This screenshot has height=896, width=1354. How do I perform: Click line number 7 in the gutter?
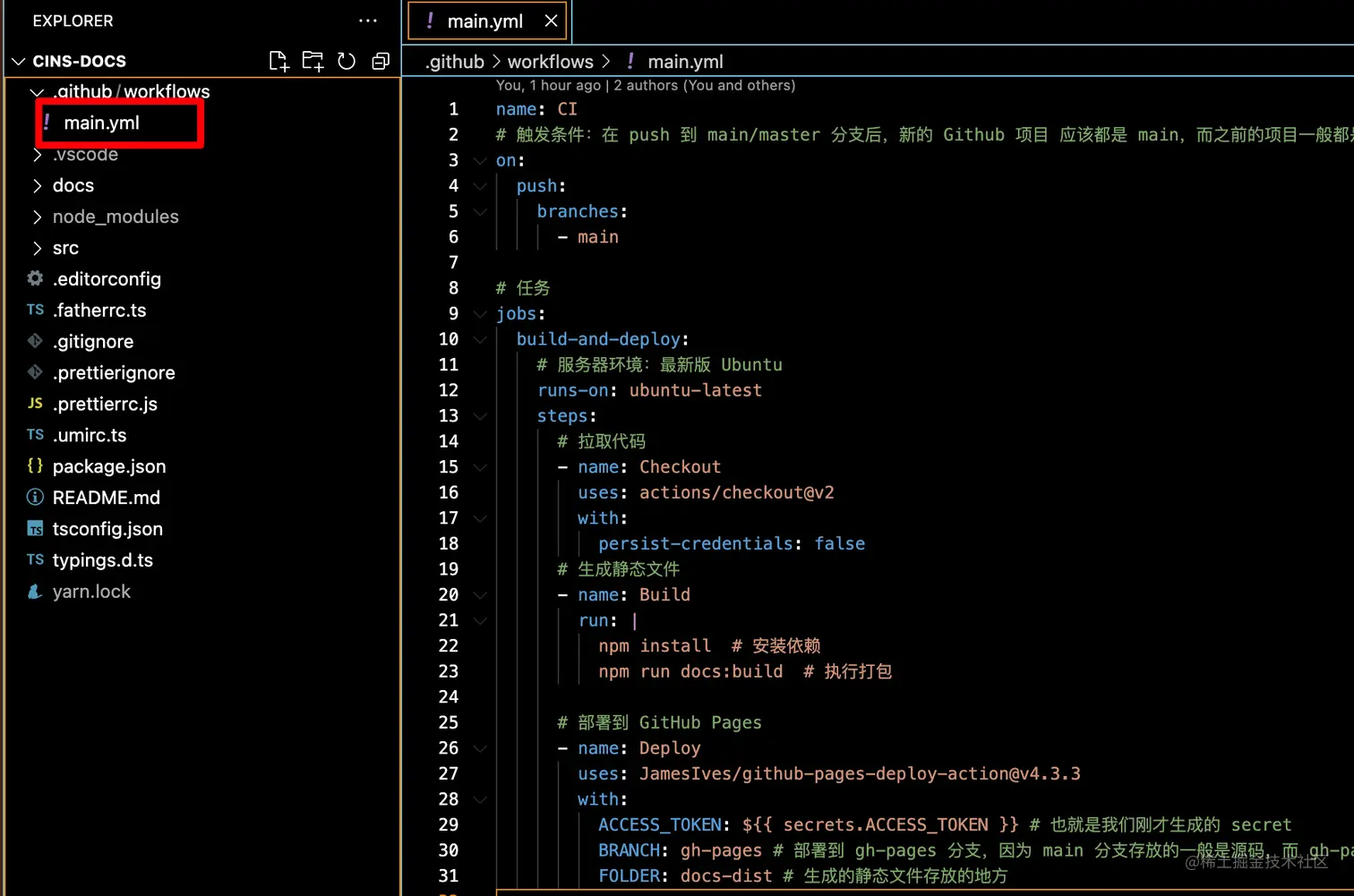(453, 262)
